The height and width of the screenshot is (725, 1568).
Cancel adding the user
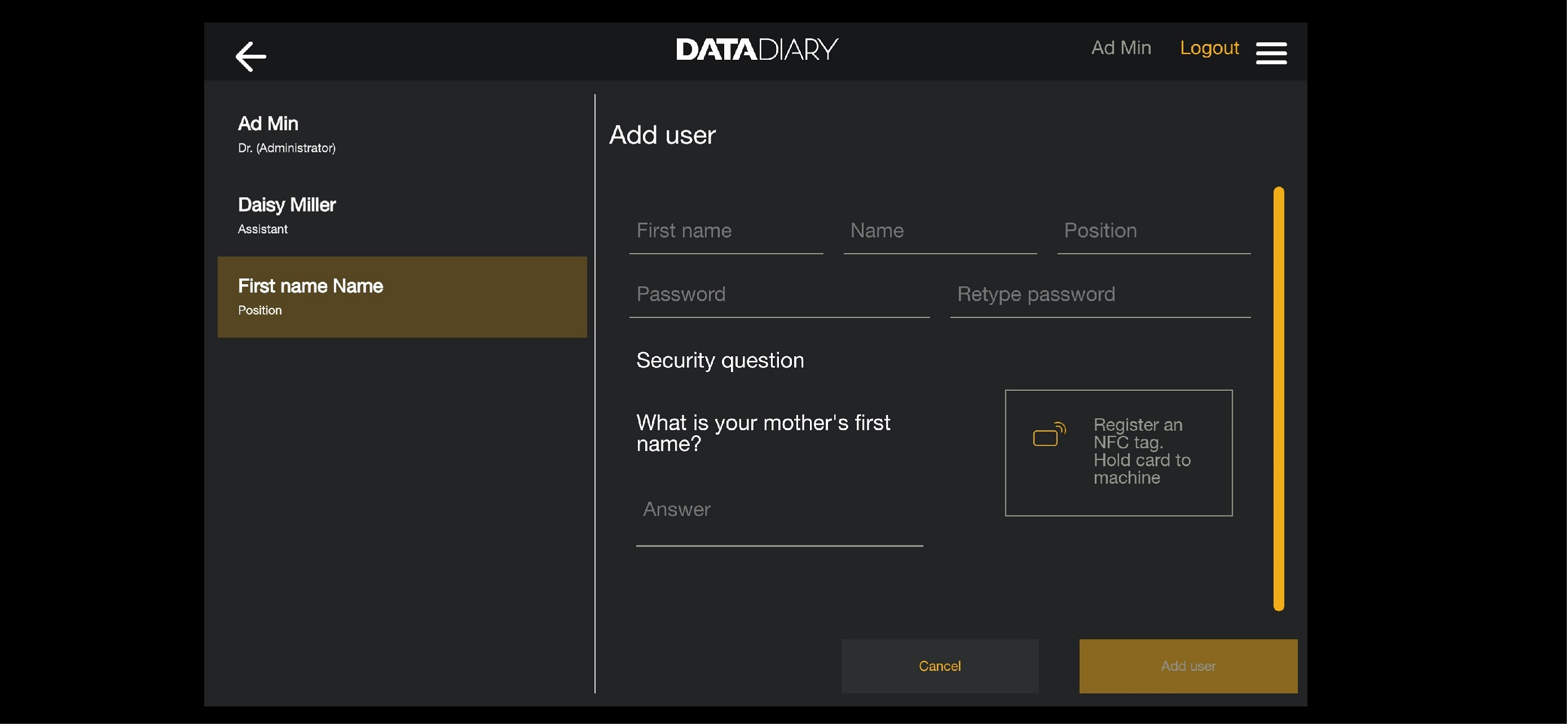coord(940,667)
